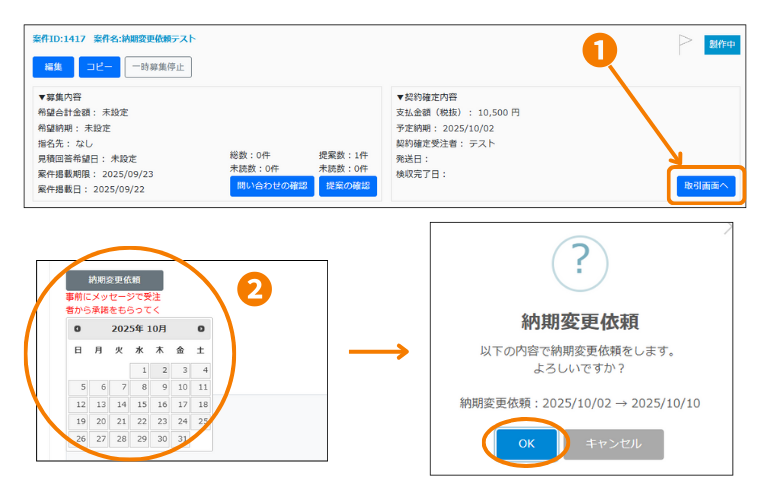The width and height of the screenshot is (770, 500).
Task: Open the 納期変更依頼 date picker button
Action: (x=114, y=280)
